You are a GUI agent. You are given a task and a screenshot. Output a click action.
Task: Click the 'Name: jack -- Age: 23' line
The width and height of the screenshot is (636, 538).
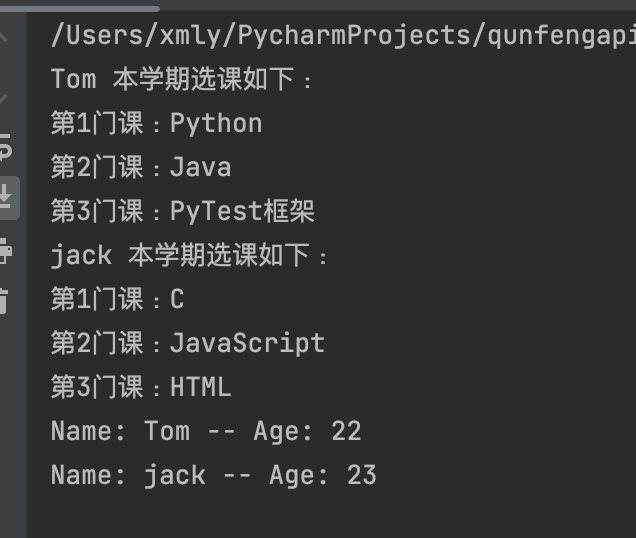(x=214, y=475)
